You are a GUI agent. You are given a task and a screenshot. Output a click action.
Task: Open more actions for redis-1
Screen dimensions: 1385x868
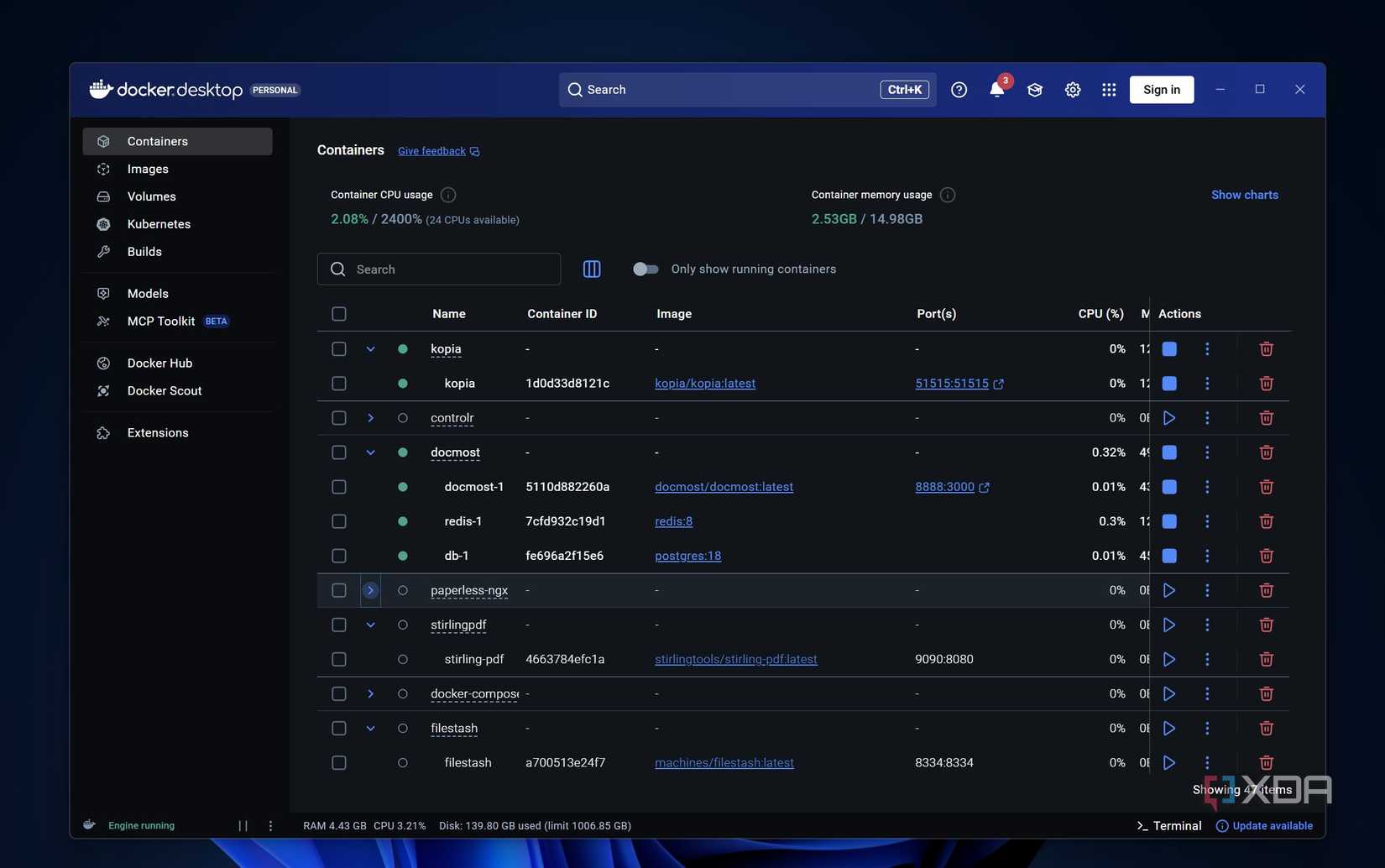click(1207, 521)
